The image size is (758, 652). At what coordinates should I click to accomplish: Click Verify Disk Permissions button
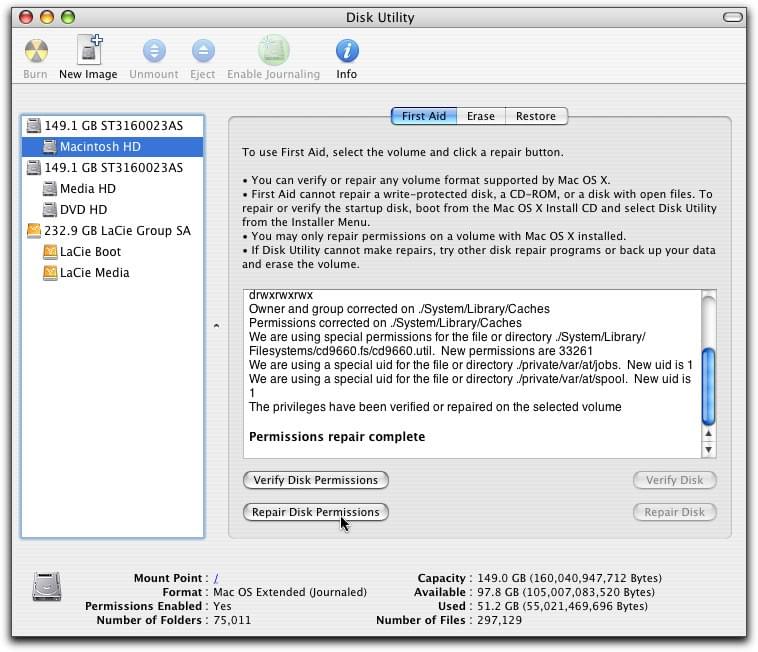coord(316,480)
